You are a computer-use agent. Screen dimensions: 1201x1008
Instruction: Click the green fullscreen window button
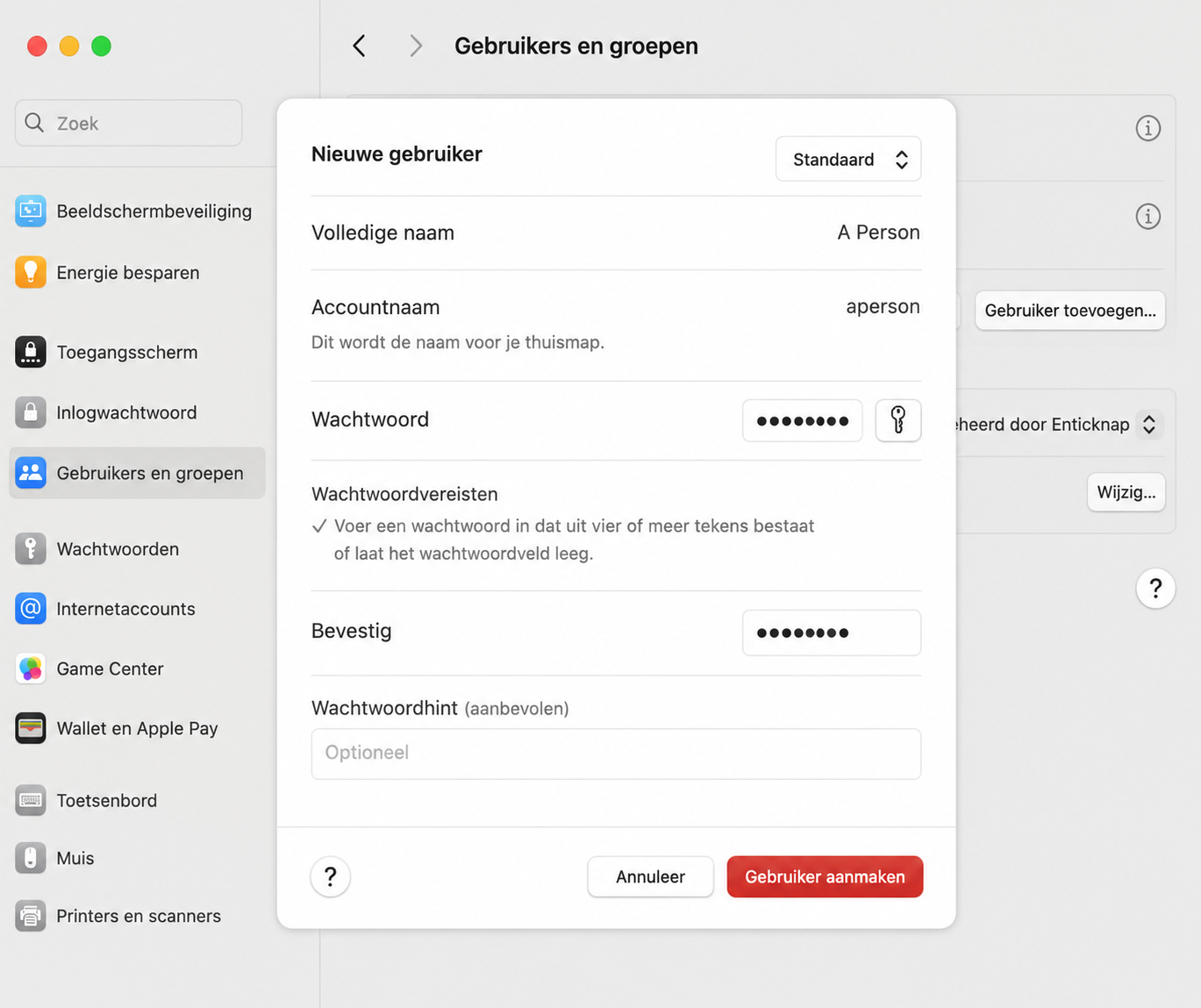(102, 46)
